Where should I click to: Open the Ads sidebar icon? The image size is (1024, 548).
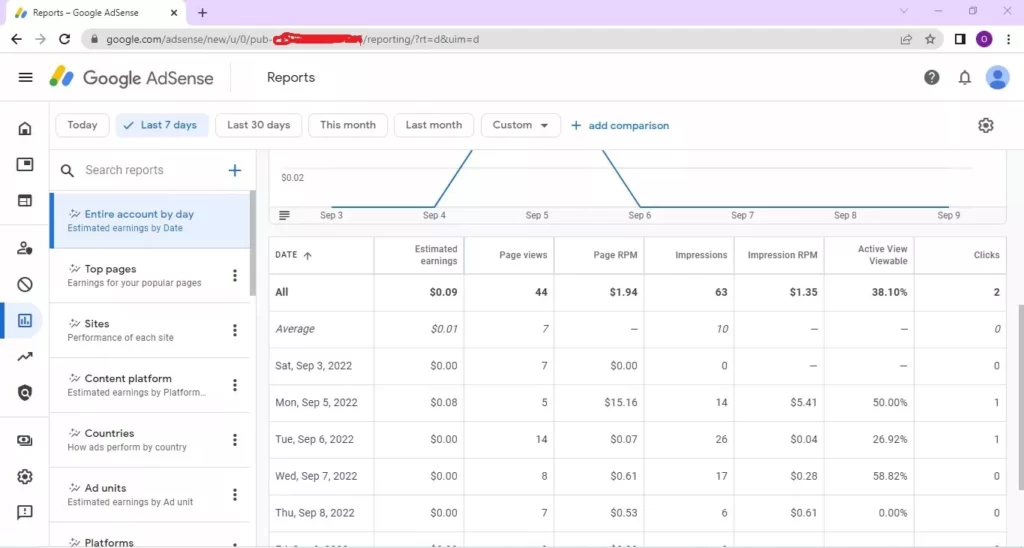[x=25, y=164]
